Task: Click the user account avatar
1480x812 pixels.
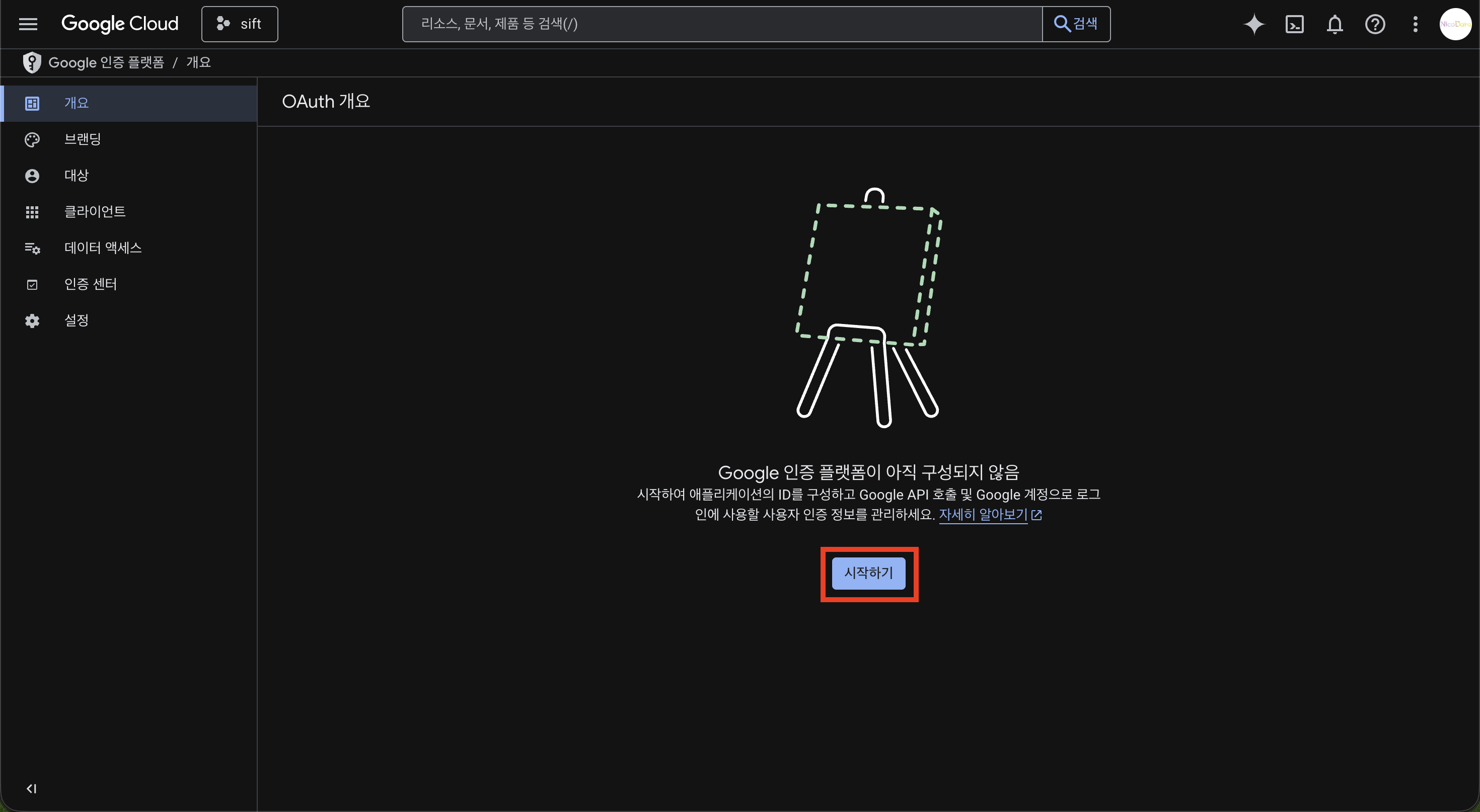Action: (1455, 24)
